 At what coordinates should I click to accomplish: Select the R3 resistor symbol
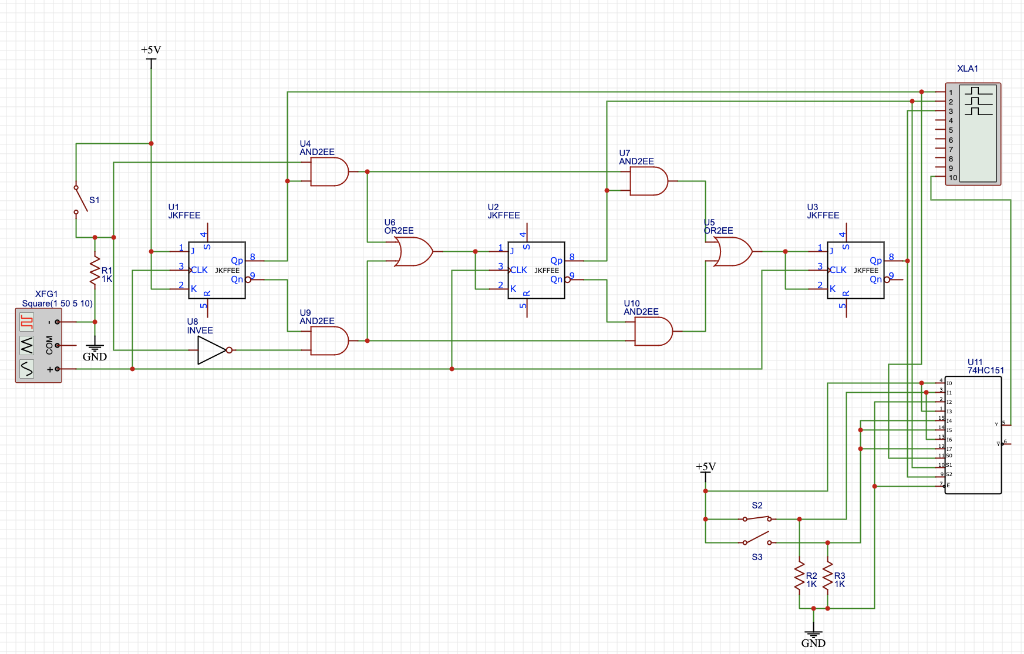pyautogui.click(x=827, y=576)
